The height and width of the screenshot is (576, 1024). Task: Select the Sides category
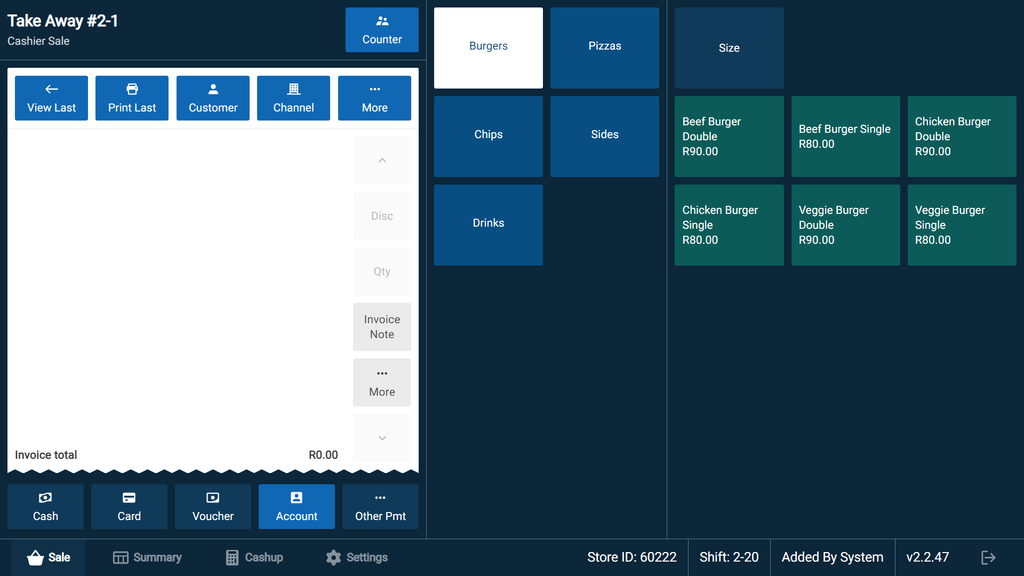point(605,136)
